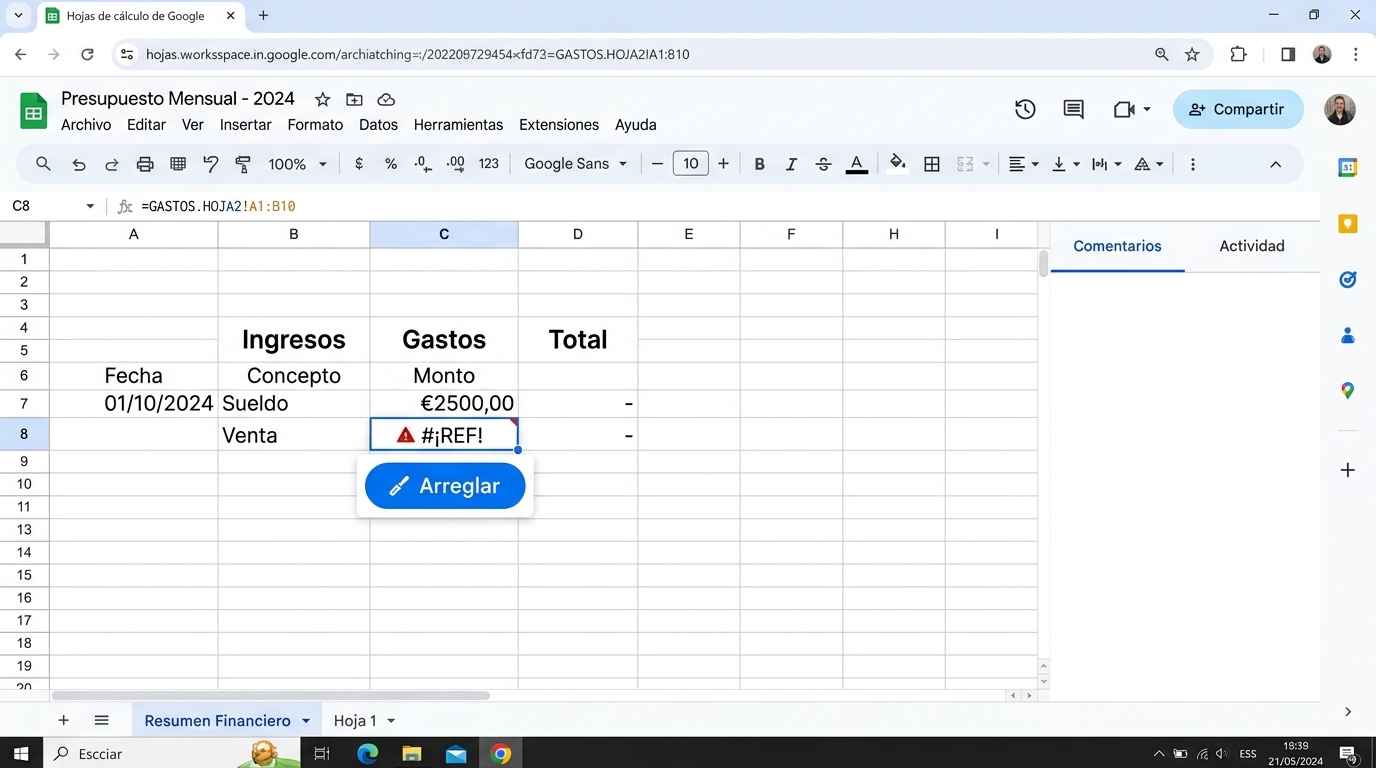Screen dimensions: 1376x768
Task: Switch to the Hoja 1 sheet tab
Action: point(355,721)
